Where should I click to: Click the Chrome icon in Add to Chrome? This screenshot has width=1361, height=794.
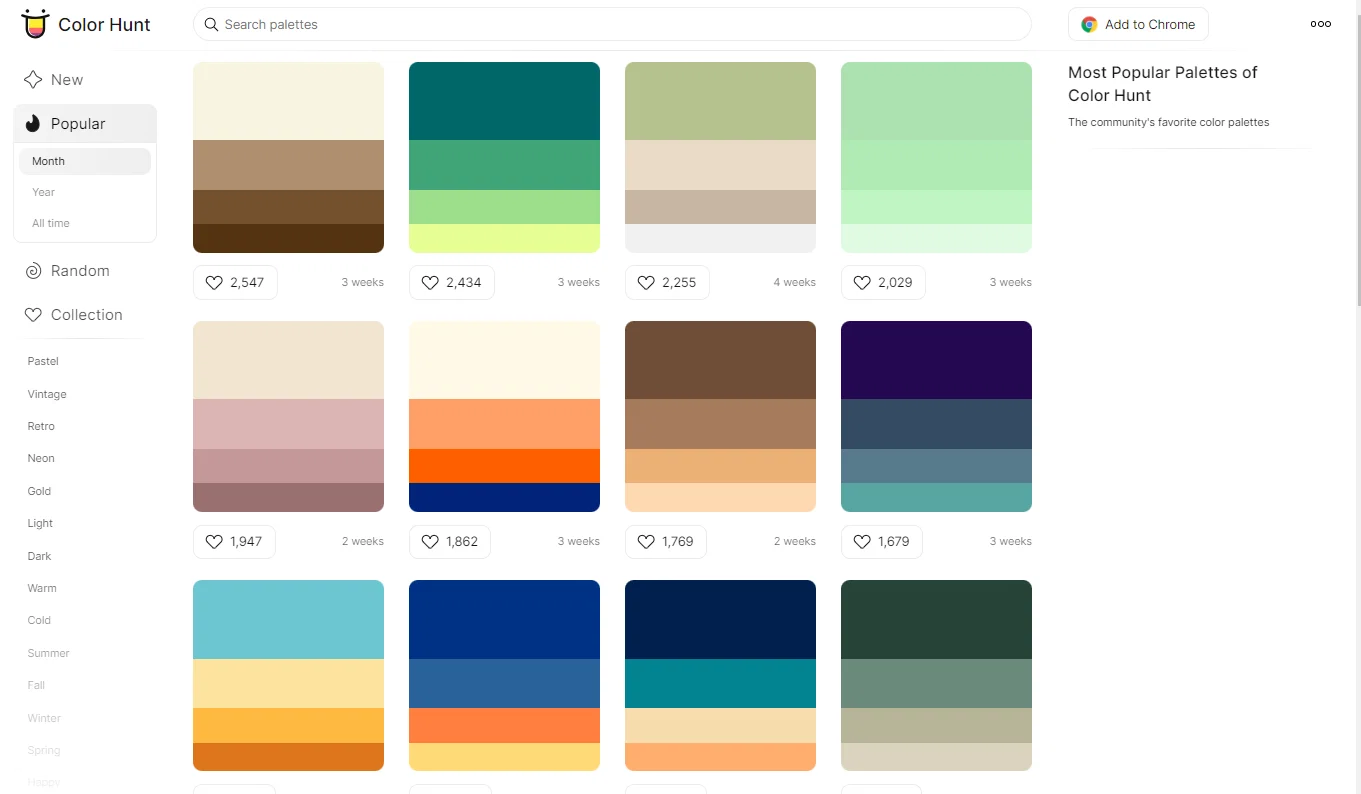(1089, 24)
